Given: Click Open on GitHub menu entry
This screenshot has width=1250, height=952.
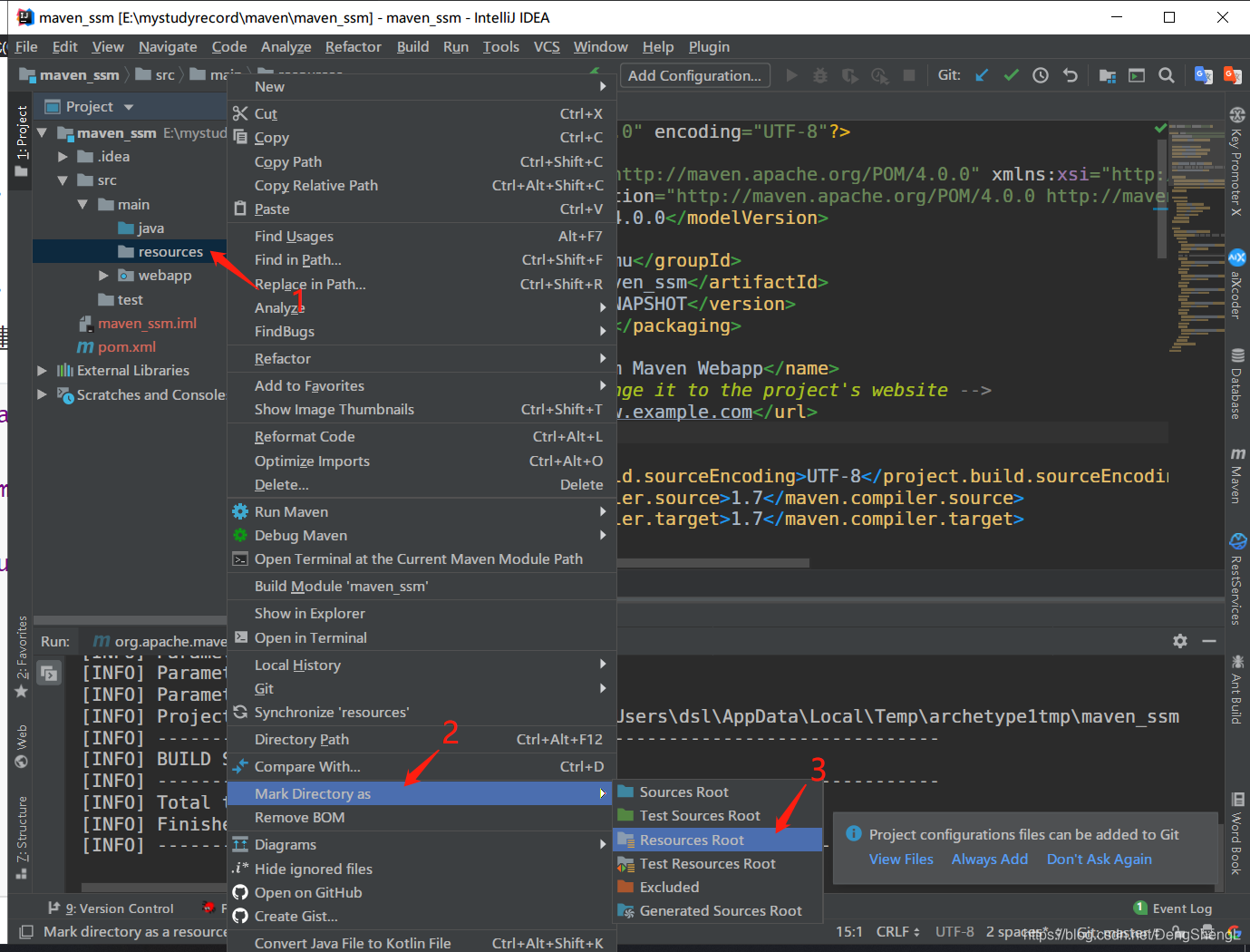Looking at the screenshot, I should coord(308,893).
